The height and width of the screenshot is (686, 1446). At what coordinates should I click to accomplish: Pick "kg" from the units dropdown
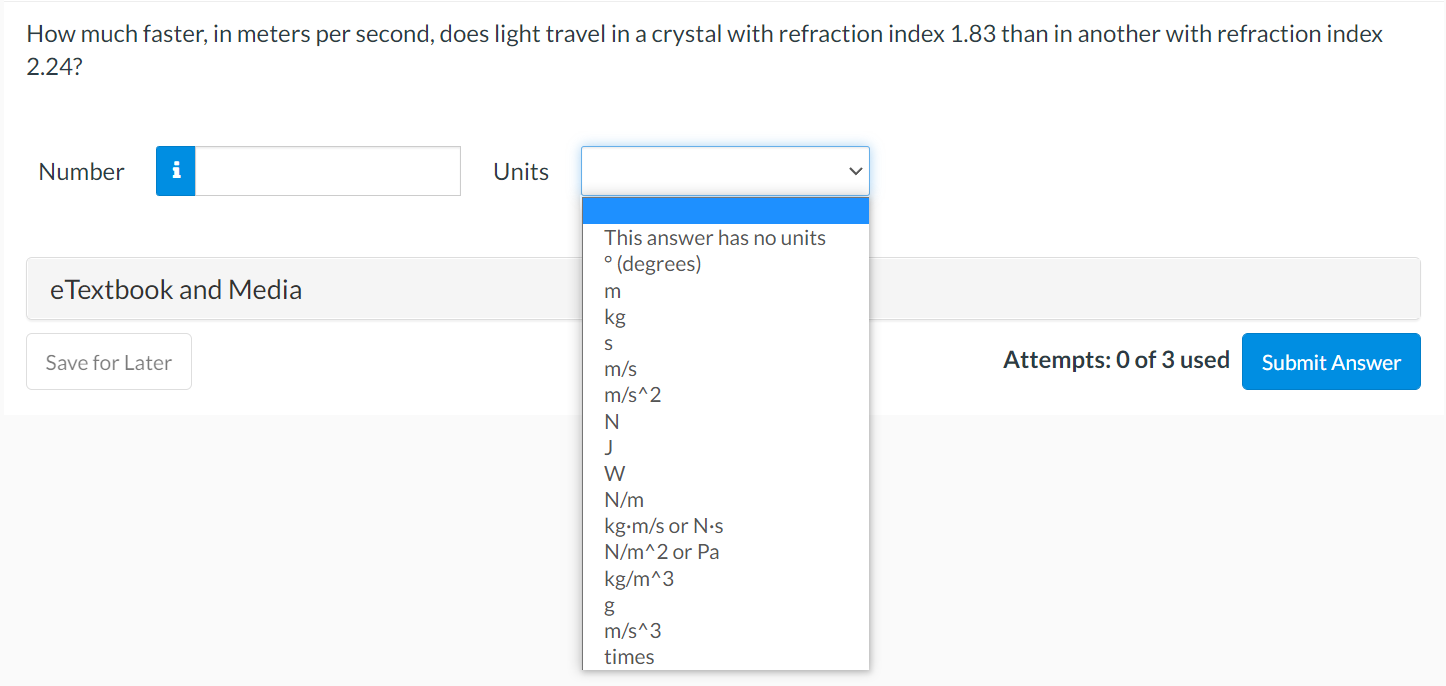click(x=614, y=316)
